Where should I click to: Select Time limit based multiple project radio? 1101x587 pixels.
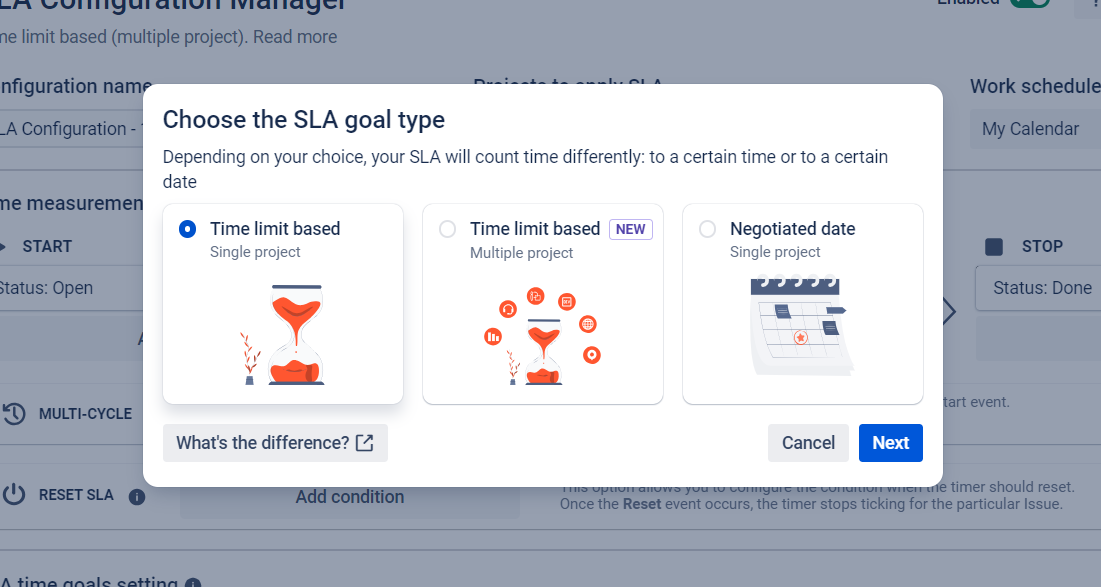pyautogui.click(x=447, y=229)
